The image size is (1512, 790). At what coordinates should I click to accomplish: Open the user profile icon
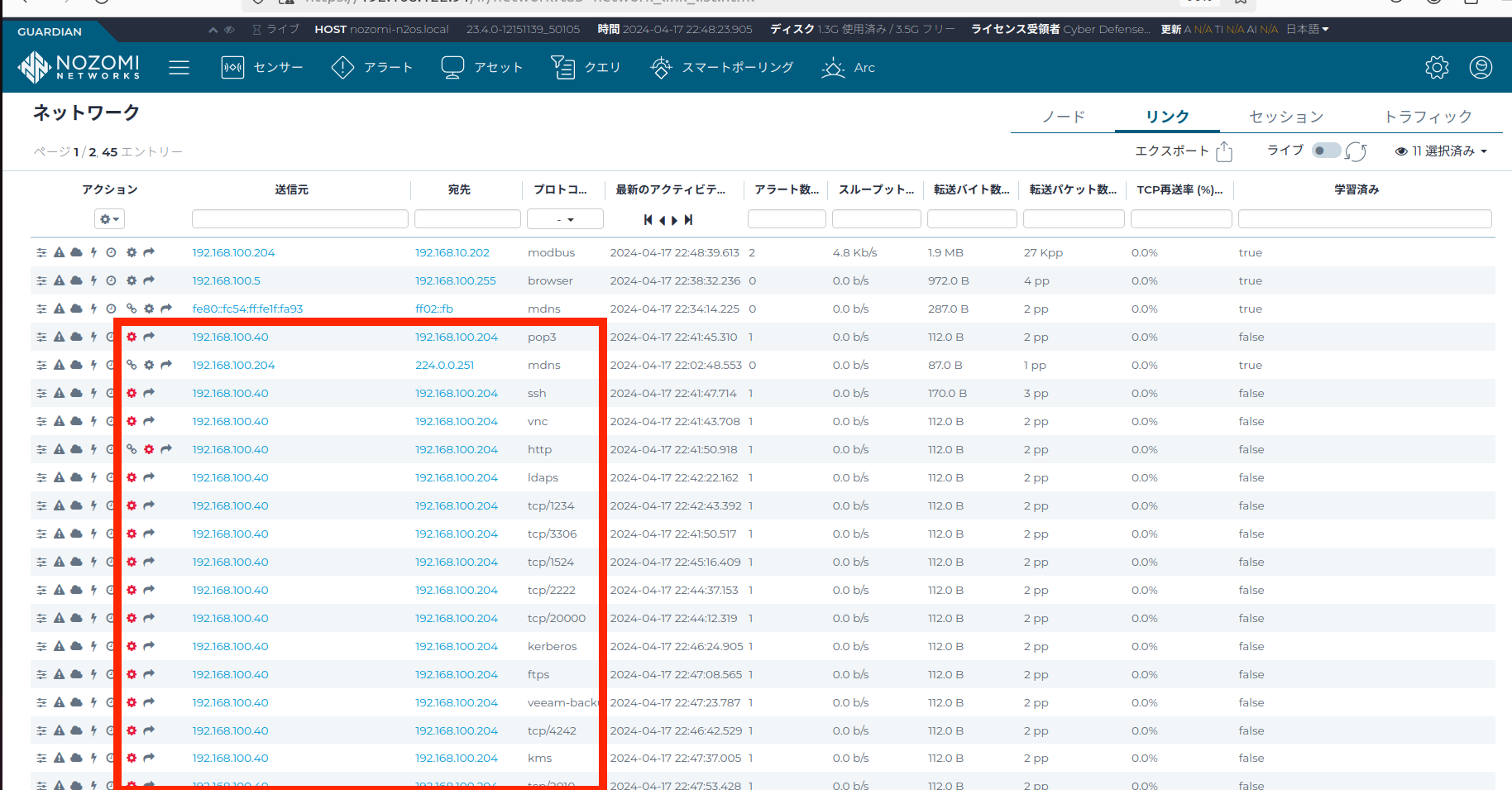1481,68
